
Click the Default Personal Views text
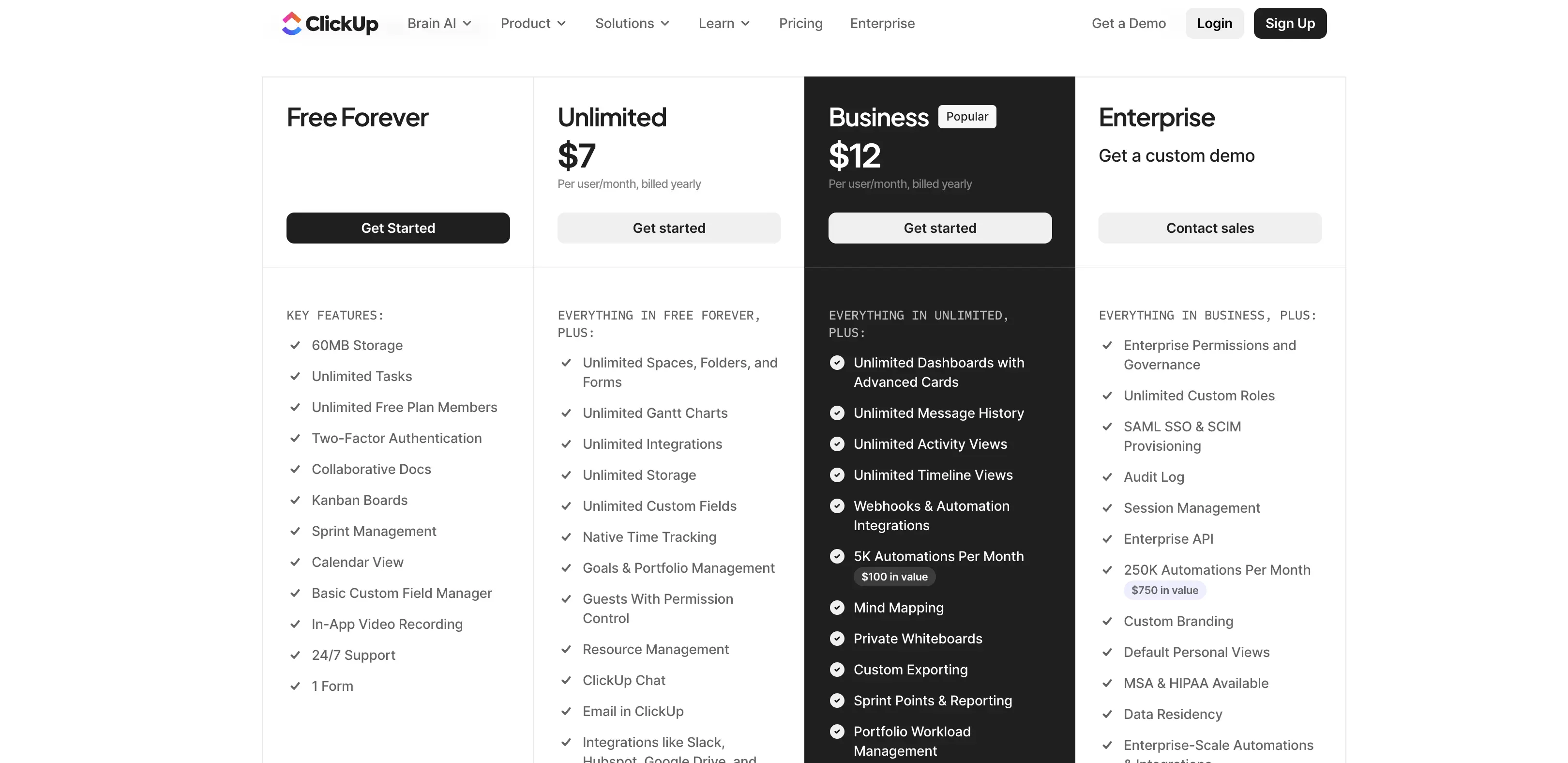(x=1197, y=652)
